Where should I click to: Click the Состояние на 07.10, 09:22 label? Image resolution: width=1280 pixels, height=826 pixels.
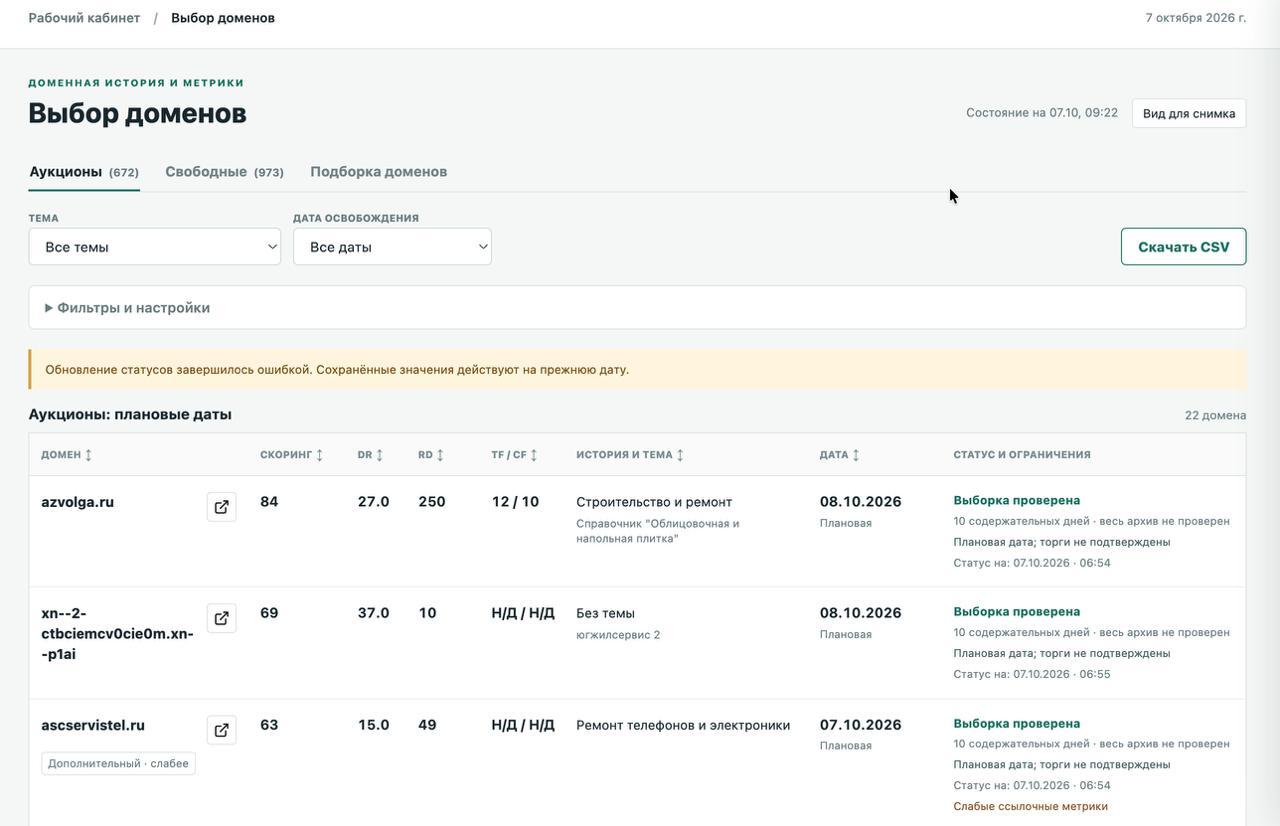pyautogui.click(x=1042, y=113)
